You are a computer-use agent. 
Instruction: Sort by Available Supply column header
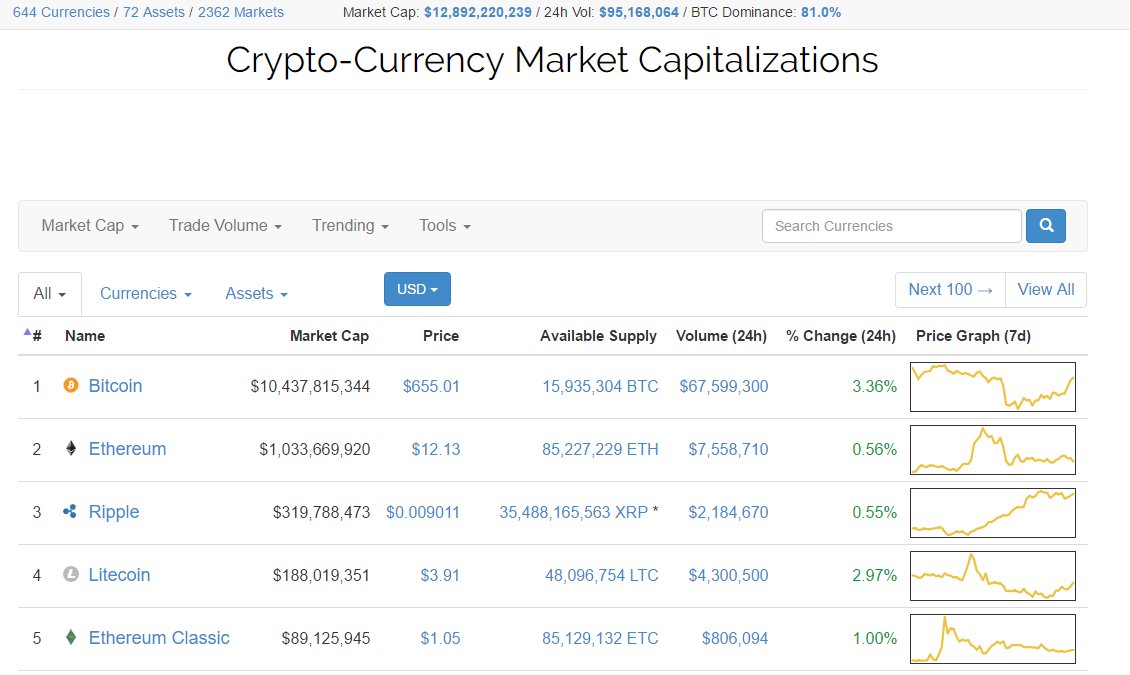click(x=598, y=336)
